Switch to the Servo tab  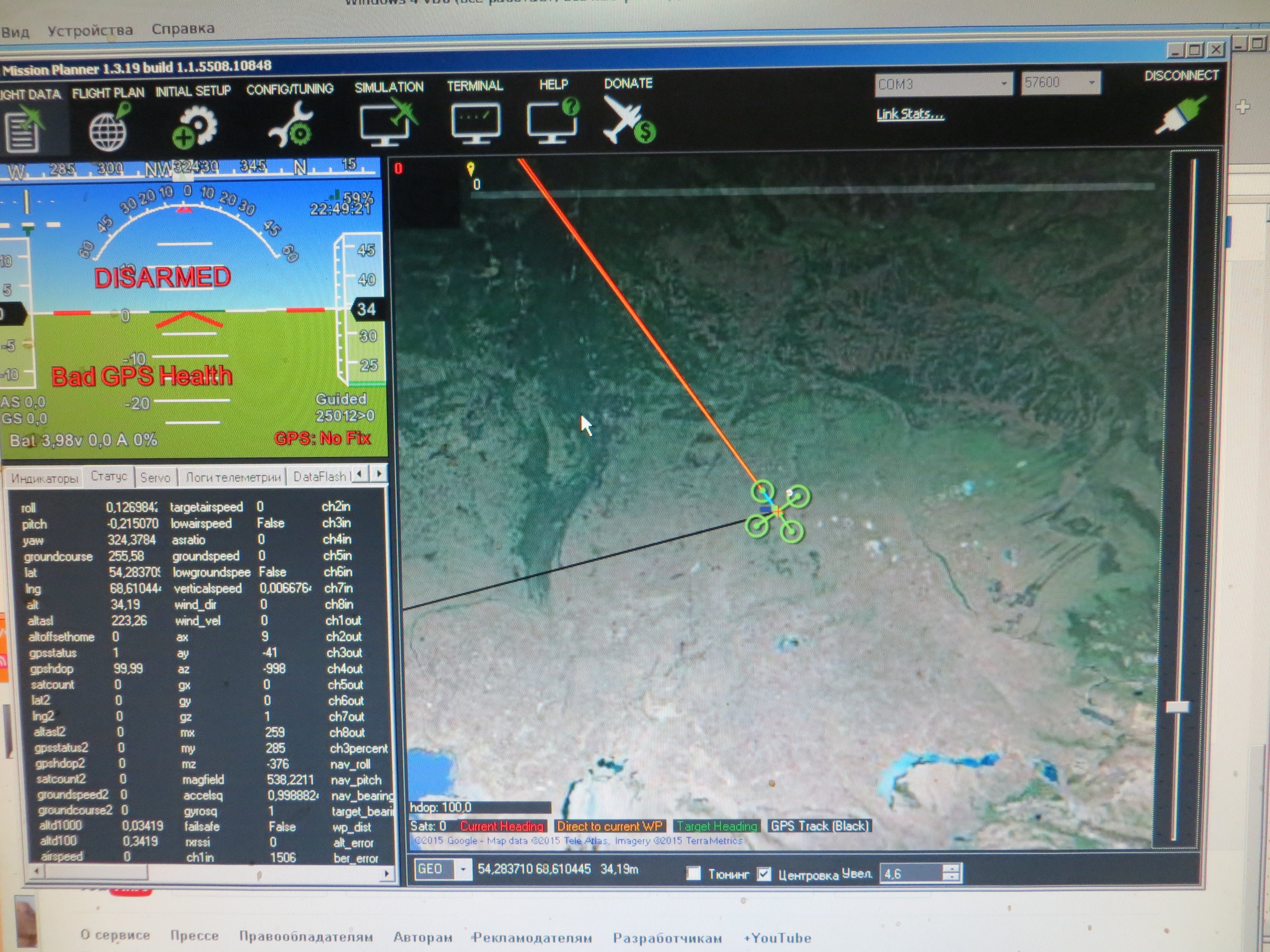point(155,477)
